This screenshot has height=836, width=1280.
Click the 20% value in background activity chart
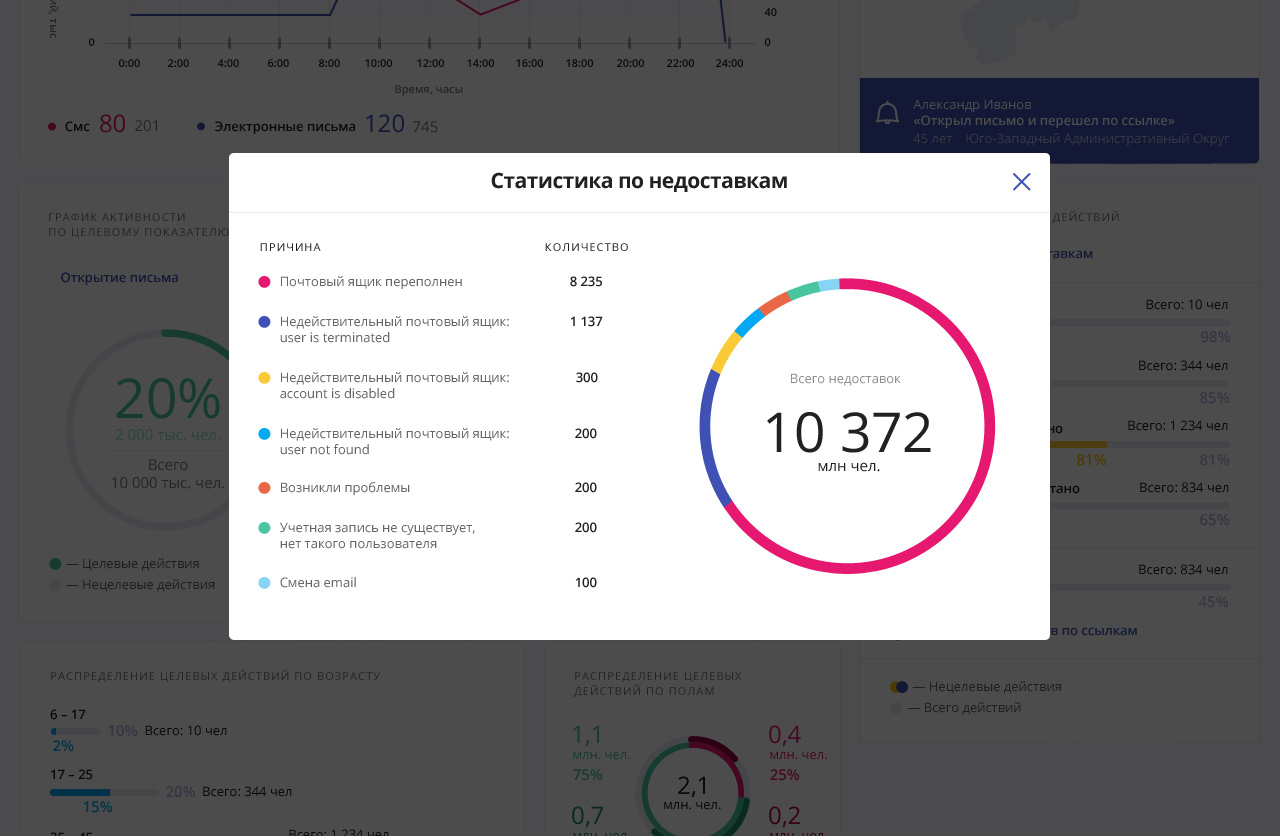167,399
